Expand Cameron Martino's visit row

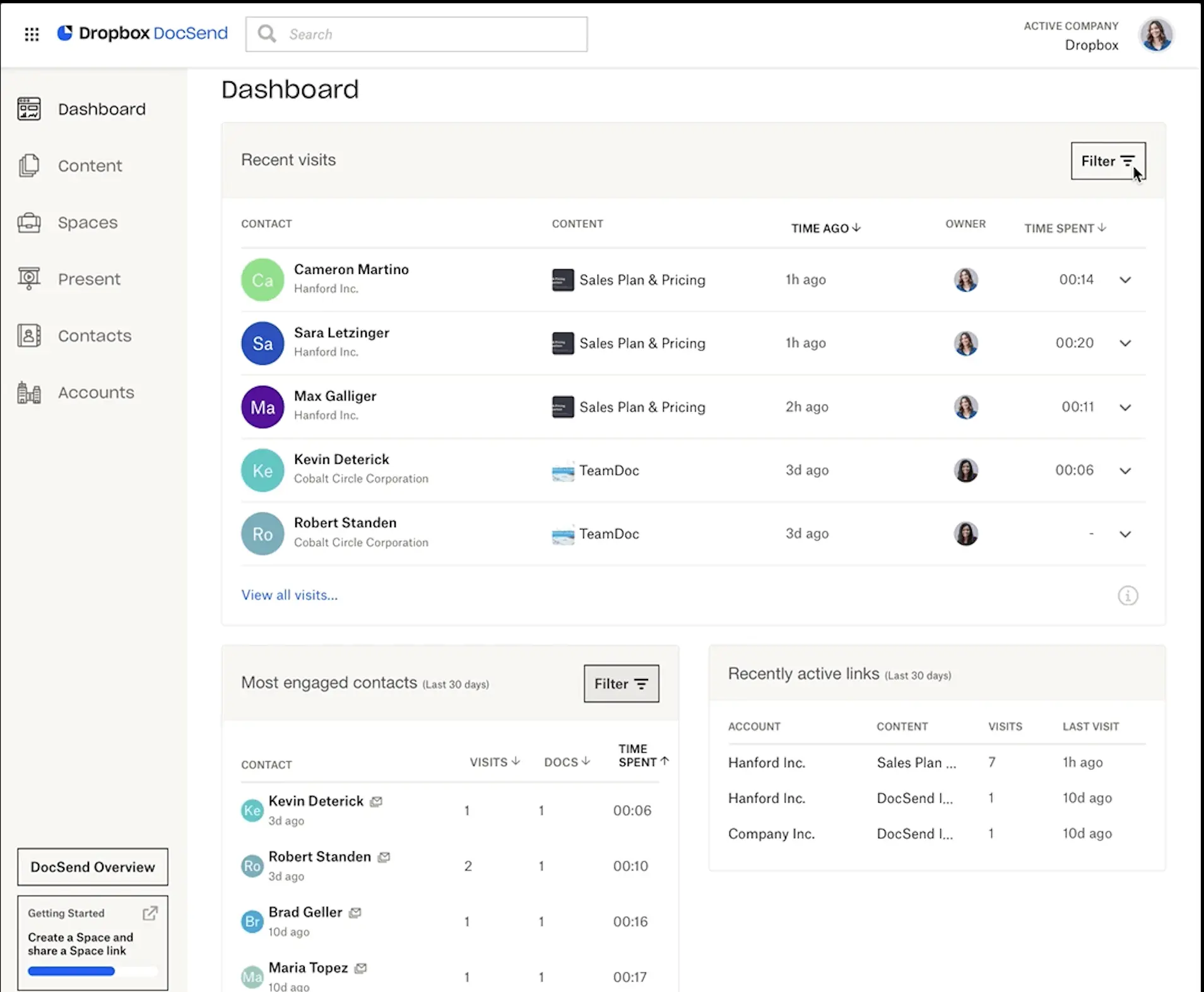[x=1124, y=280]
